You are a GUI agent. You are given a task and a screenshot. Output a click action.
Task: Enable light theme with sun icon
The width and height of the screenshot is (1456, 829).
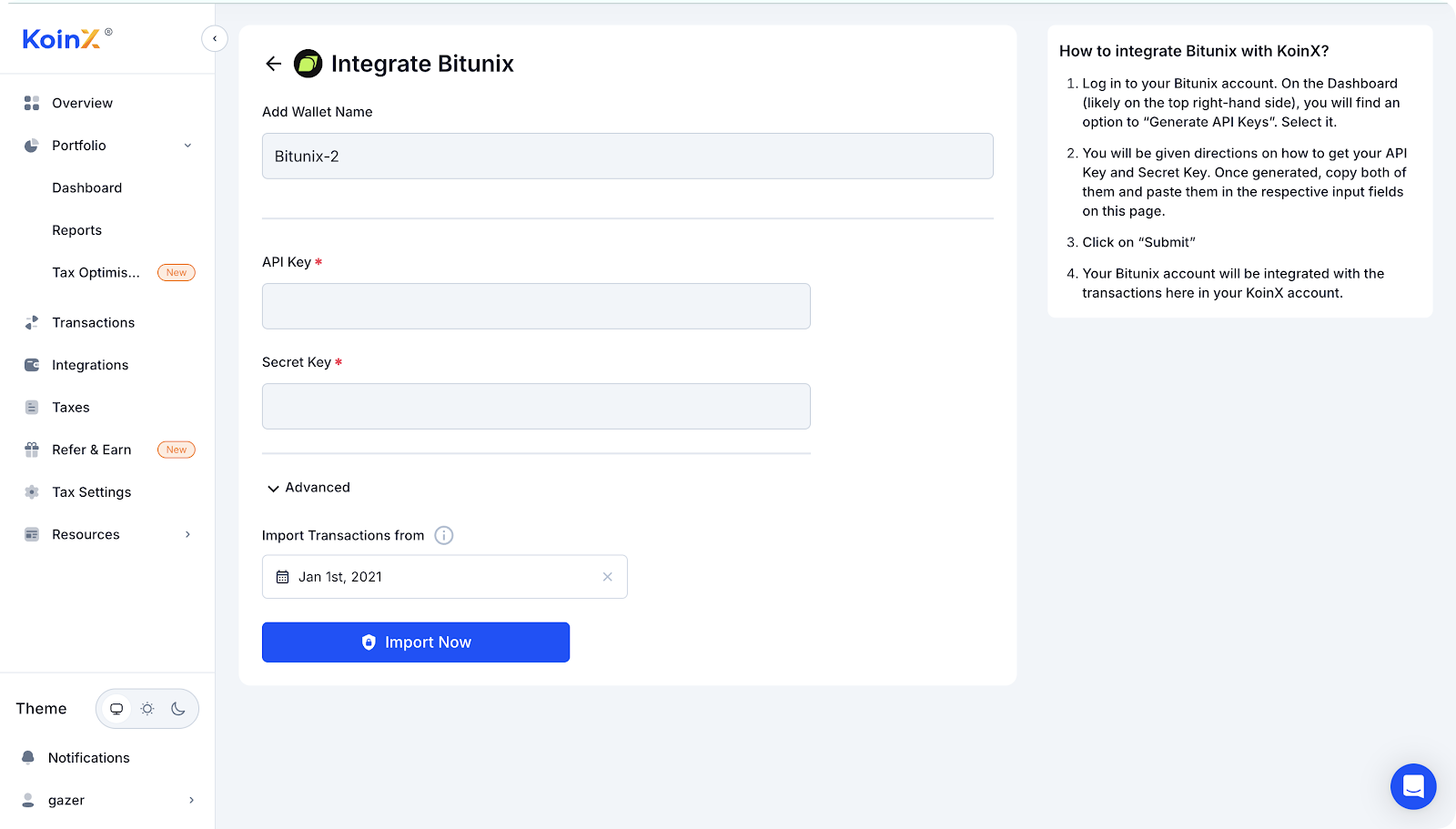point(147,709)
